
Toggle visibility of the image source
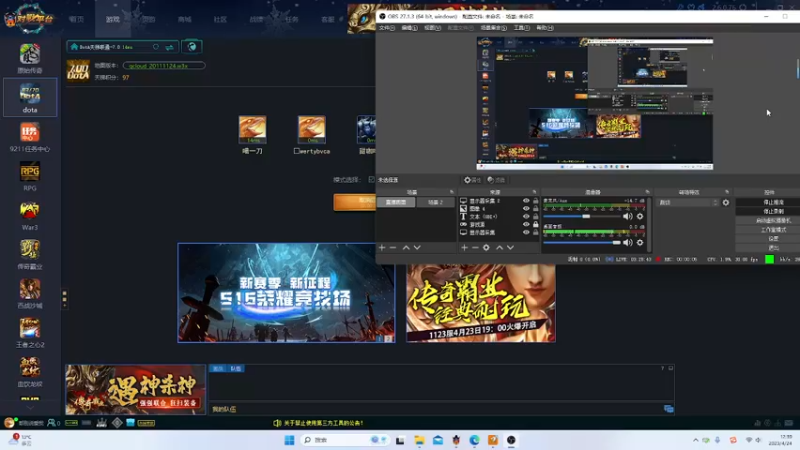click(526, 209)
